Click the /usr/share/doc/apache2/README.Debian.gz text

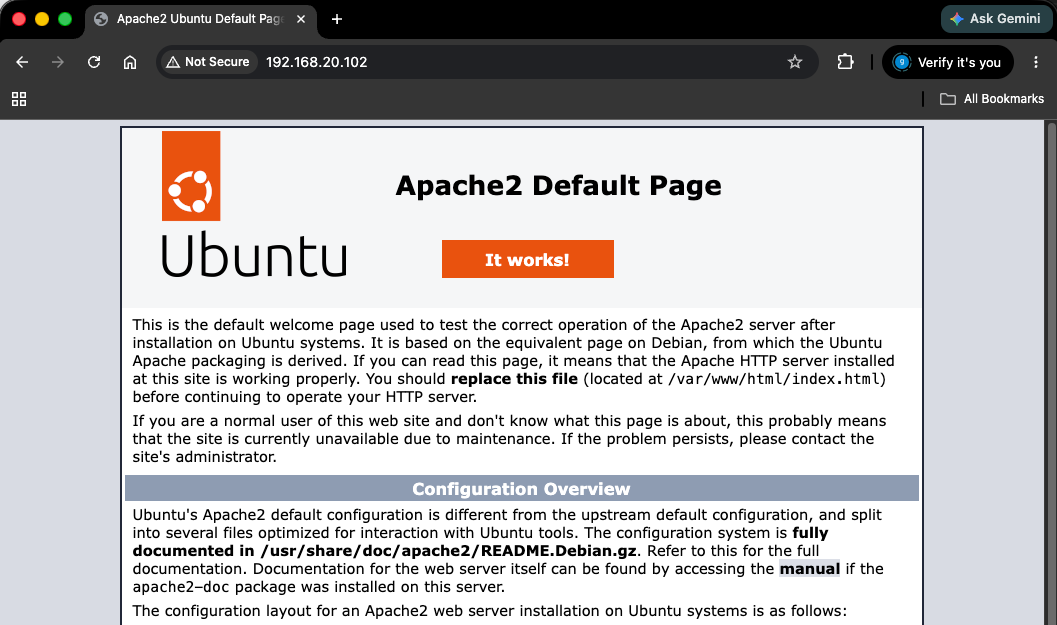[448, 551]
